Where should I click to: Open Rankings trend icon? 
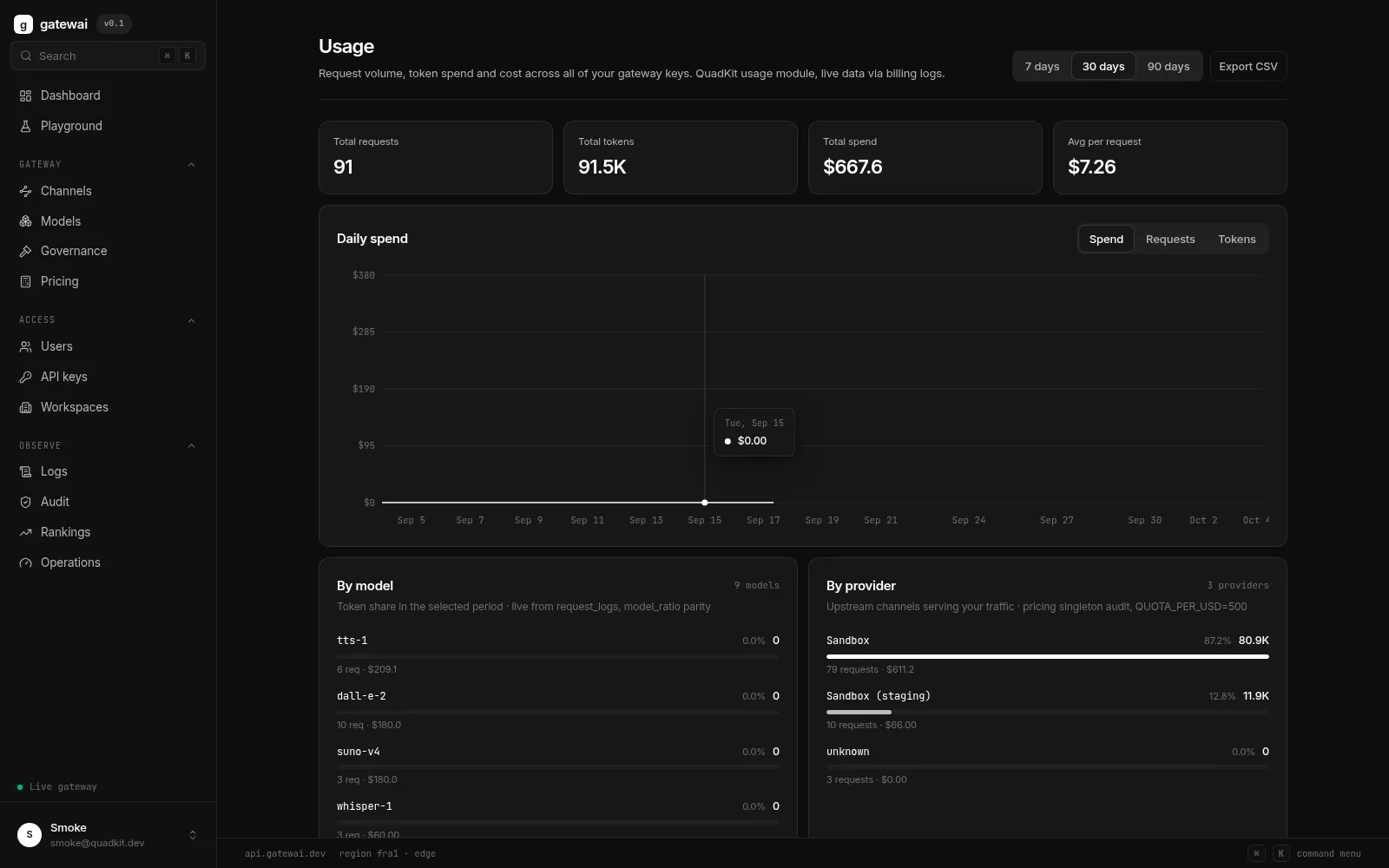pos(25,532)
